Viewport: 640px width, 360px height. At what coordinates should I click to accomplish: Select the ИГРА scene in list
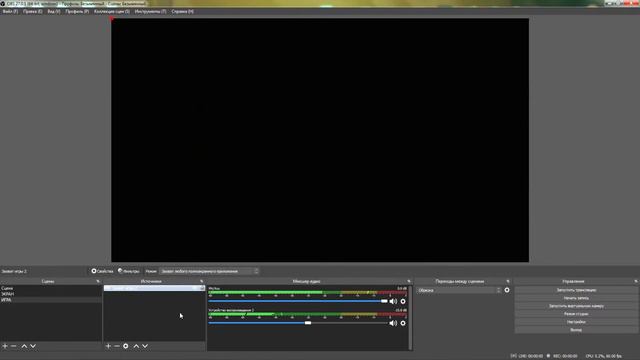point(51,300)
